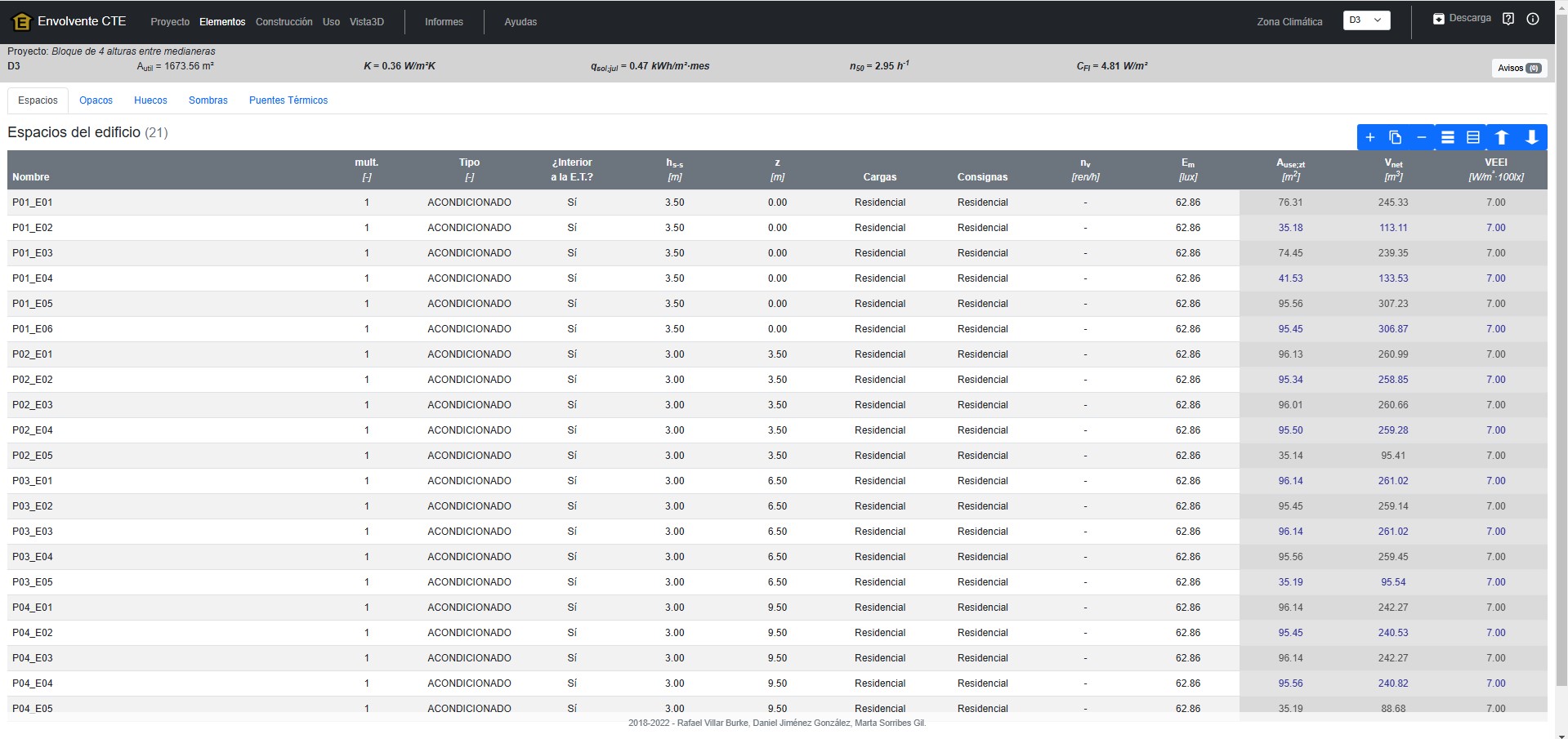Screen dimensions: 1568x739
Task: Move selected space up with arrow
Action: 1502,137
